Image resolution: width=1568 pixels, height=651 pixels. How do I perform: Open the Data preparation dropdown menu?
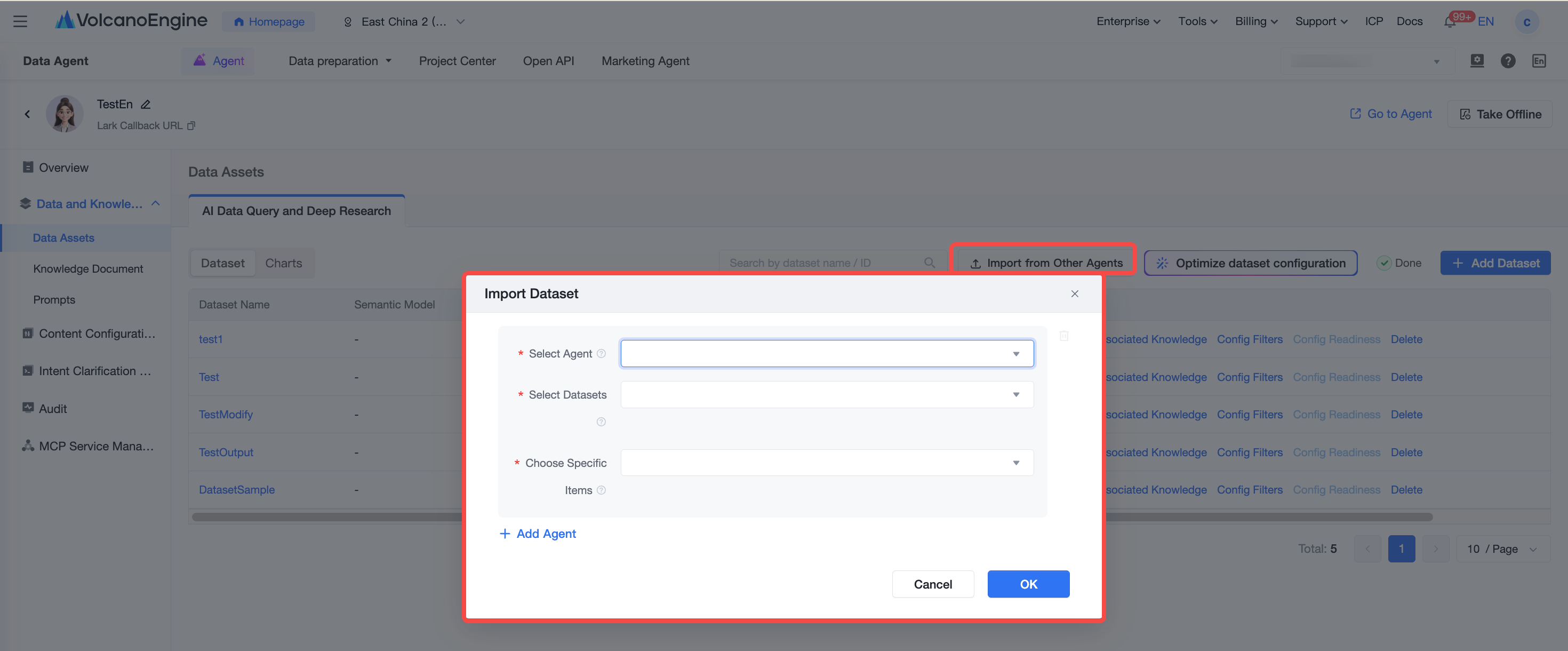click(x=340, y=61)
